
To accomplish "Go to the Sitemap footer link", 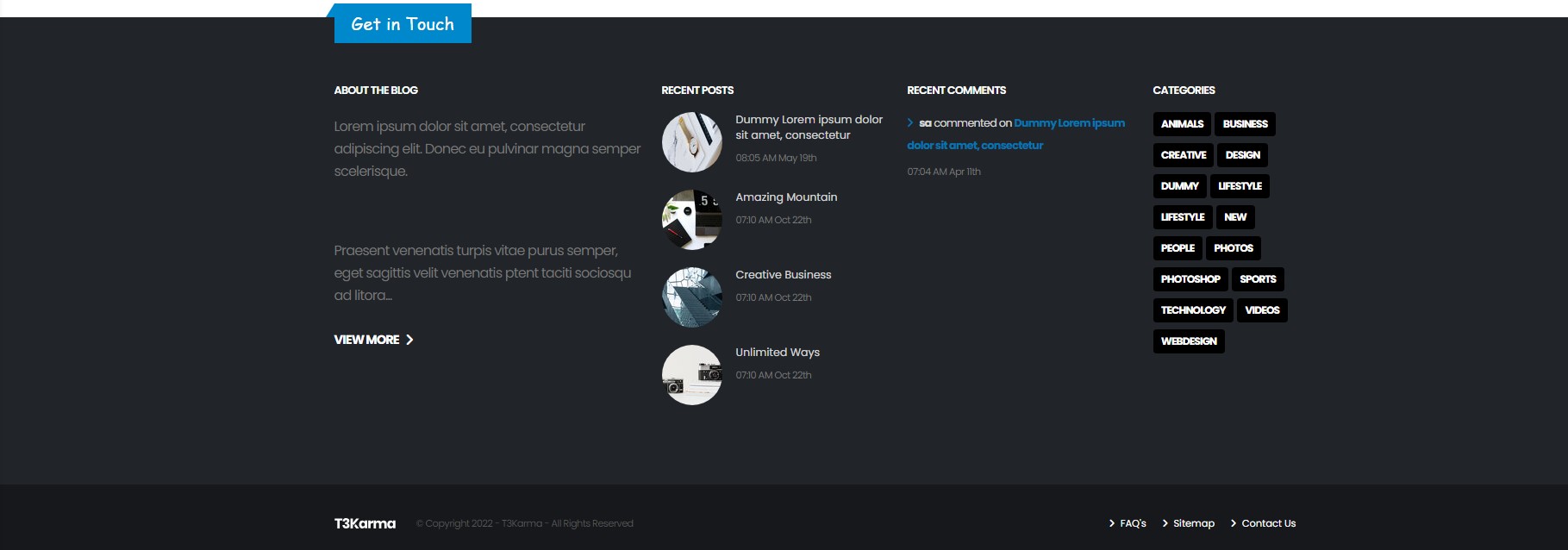I will click(x=1193, y=523).
